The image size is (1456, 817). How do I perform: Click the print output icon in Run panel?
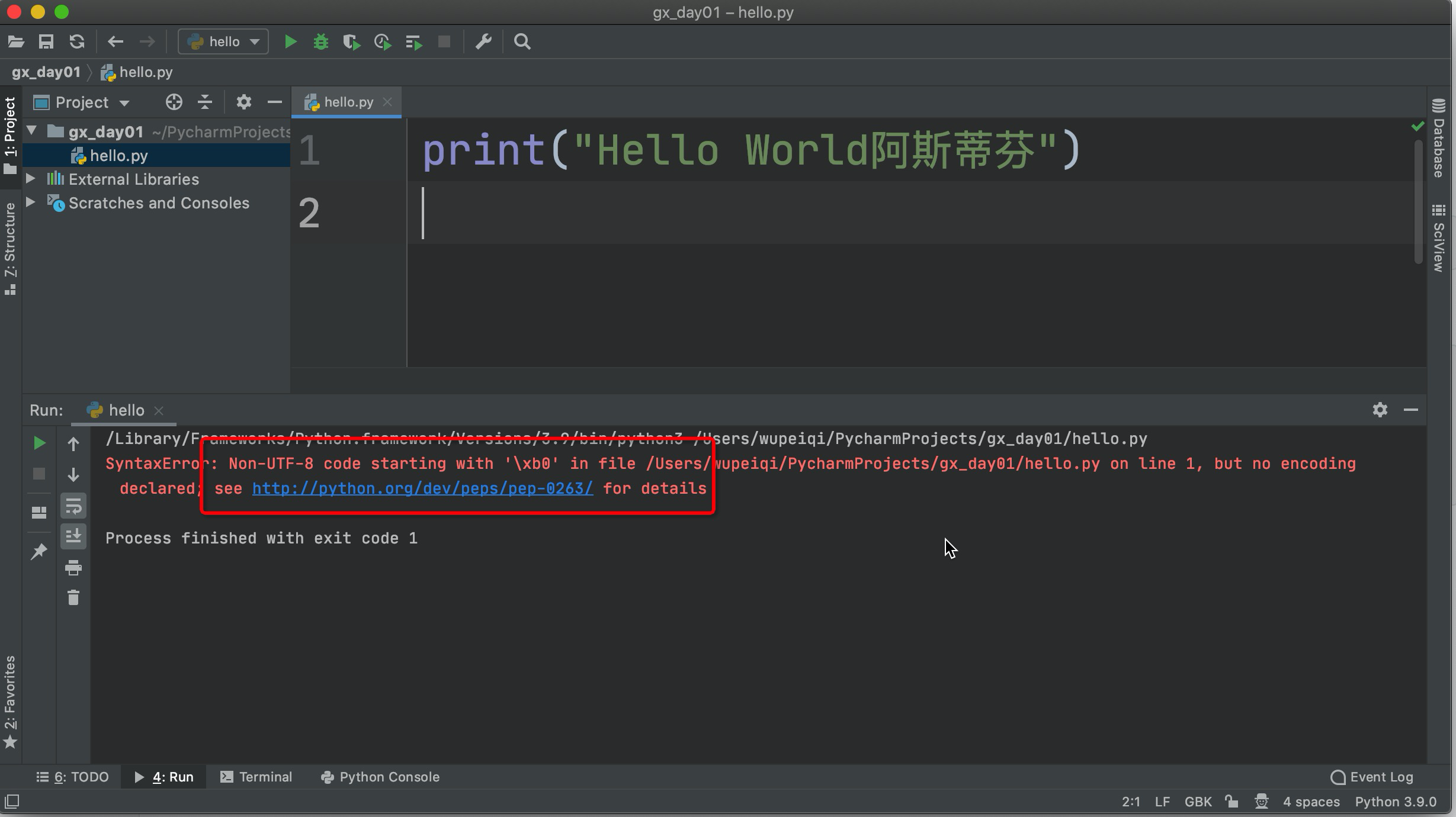[x=73, y=568]
